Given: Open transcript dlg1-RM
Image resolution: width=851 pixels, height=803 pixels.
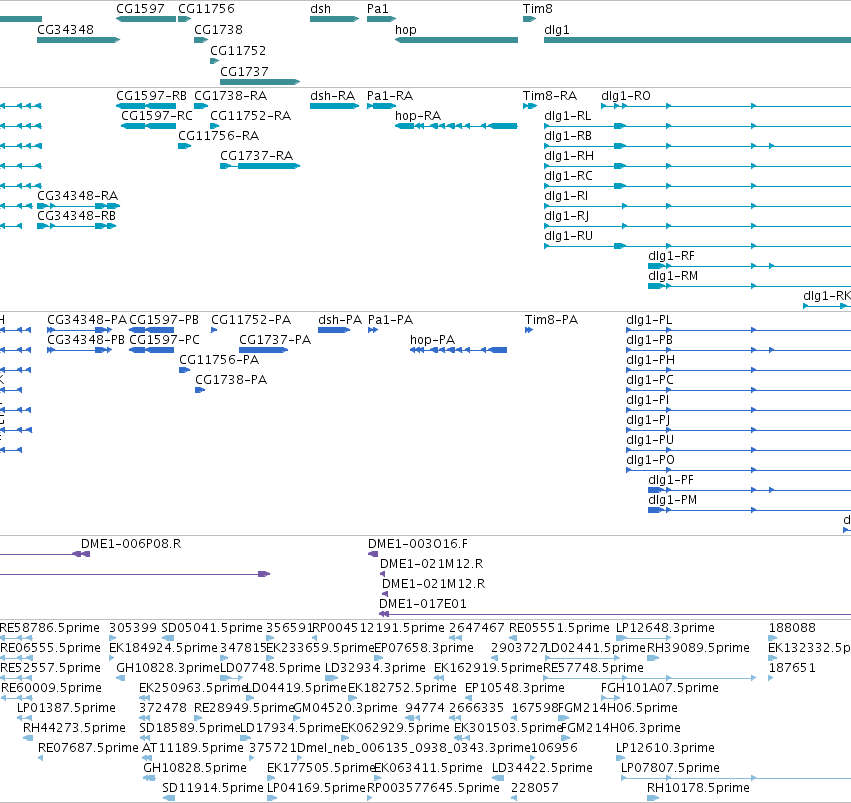Looking at the screenshot, I should coord(673,276).
